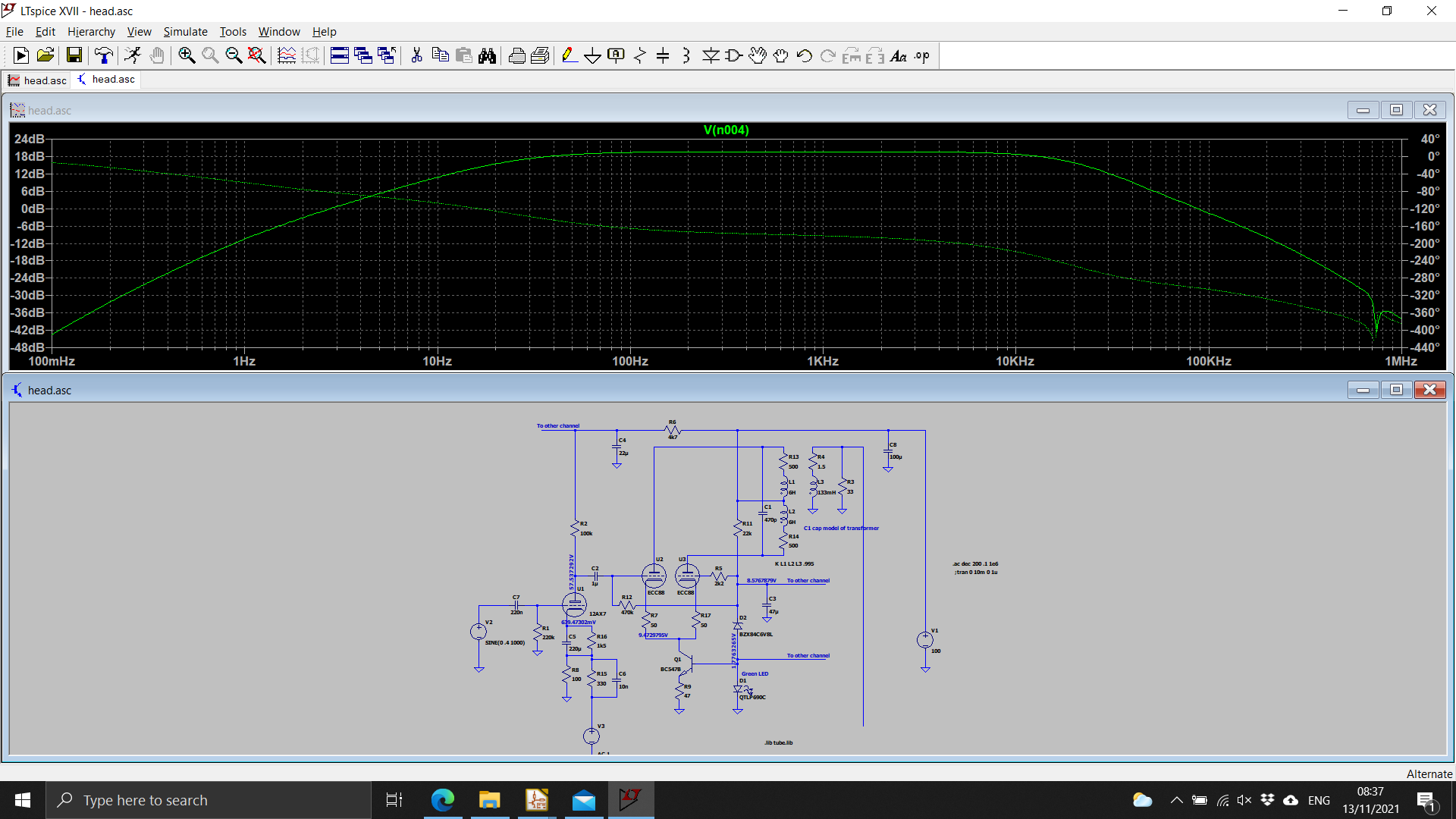Screen dimensions: 1456x819
Task: Open the Edit menu
Action: (45, 31)
